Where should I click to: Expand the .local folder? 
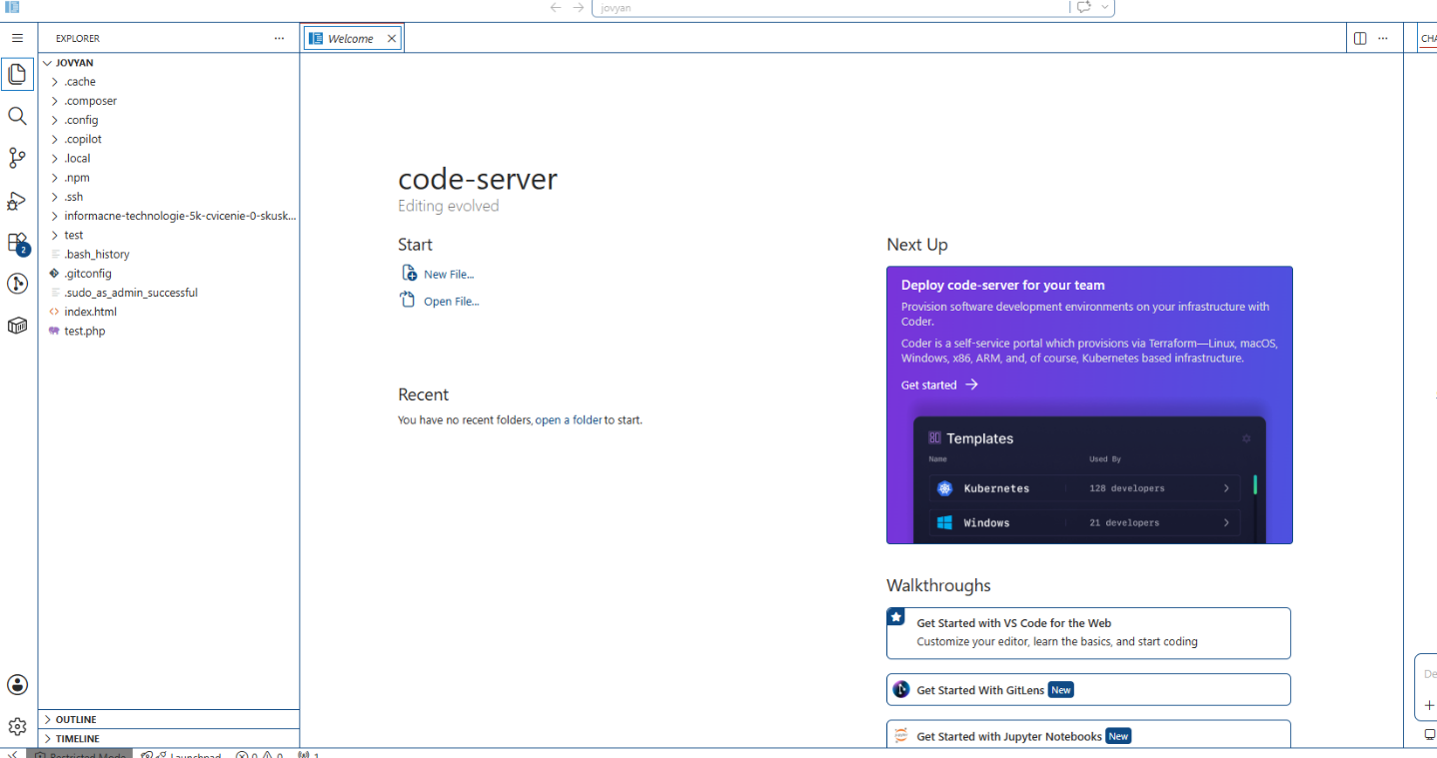point(168,158)
